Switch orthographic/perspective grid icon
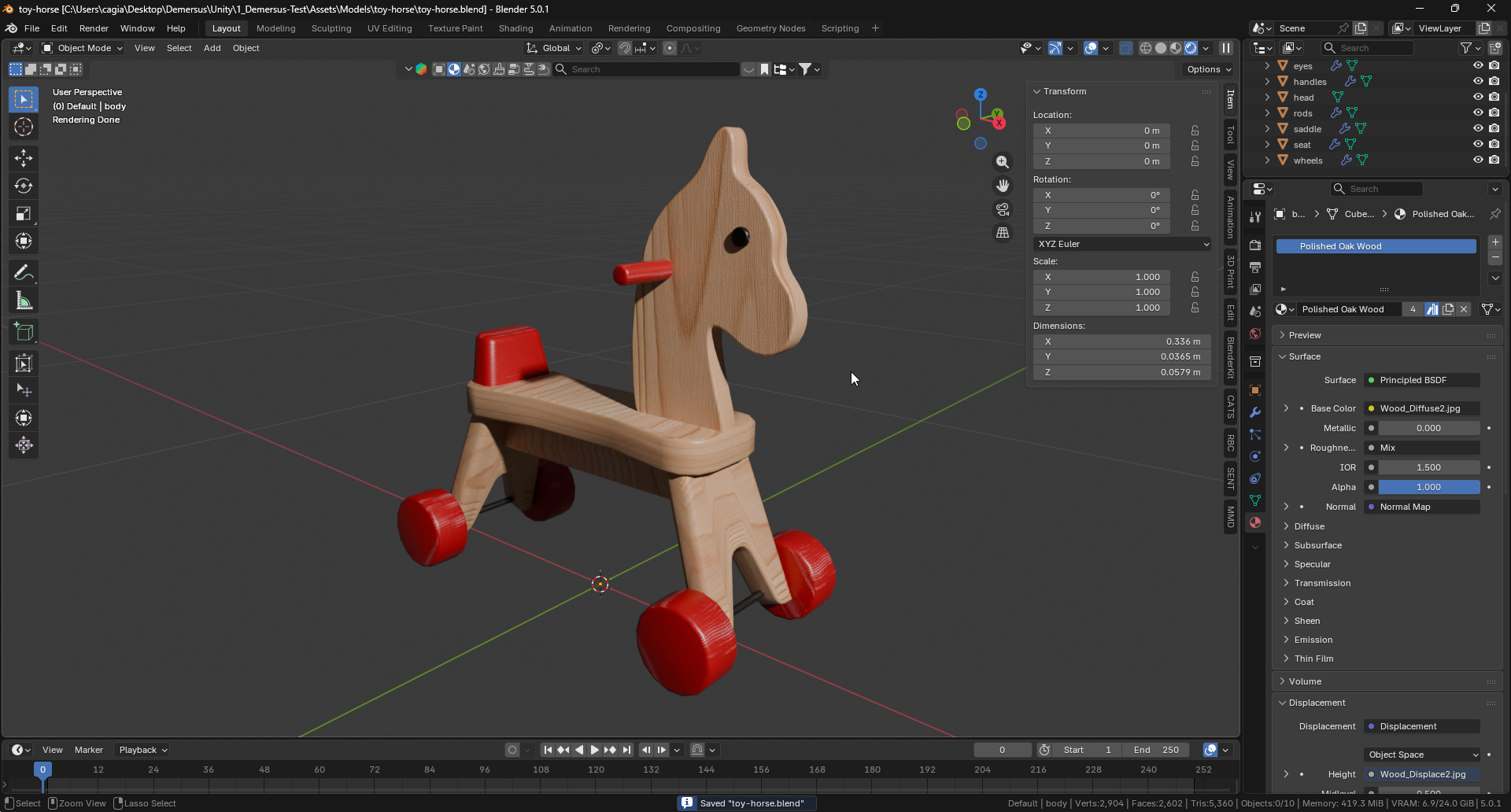This screenshot has height=812, width=1511. point(1002,233)
